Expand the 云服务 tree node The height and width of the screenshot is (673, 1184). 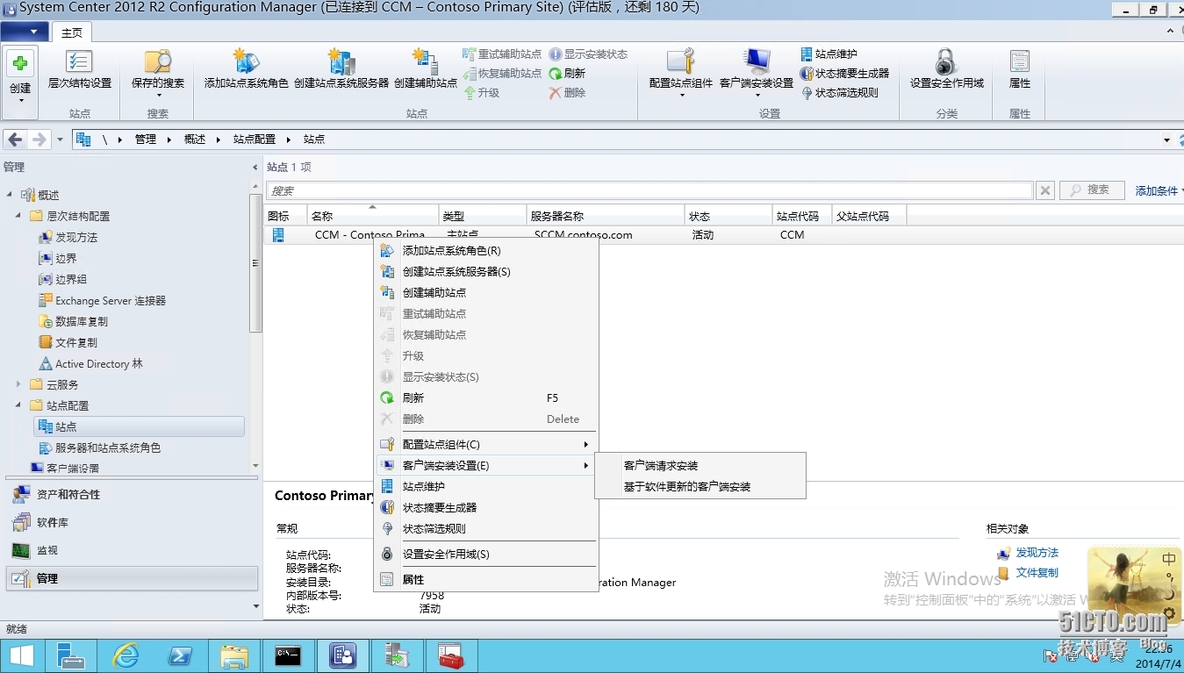click(18, 384)
